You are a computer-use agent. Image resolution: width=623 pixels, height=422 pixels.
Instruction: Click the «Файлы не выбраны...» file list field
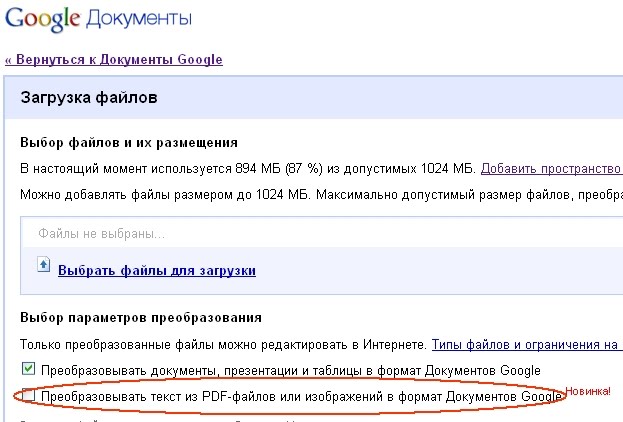pyautogui.click(x=322, y=233)
